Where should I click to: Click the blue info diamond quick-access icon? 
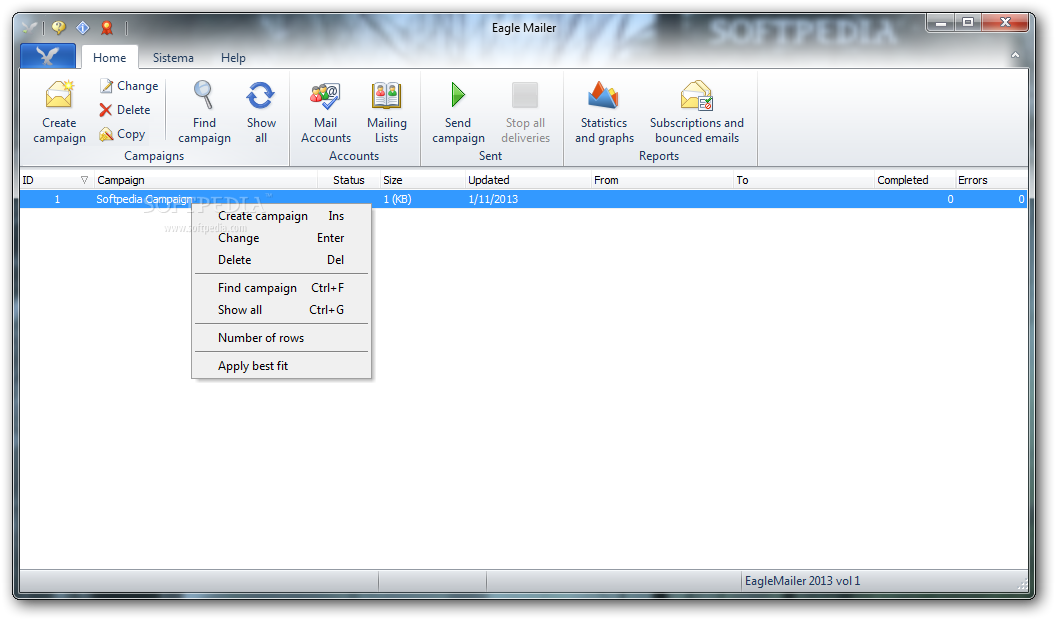[83, 28]
